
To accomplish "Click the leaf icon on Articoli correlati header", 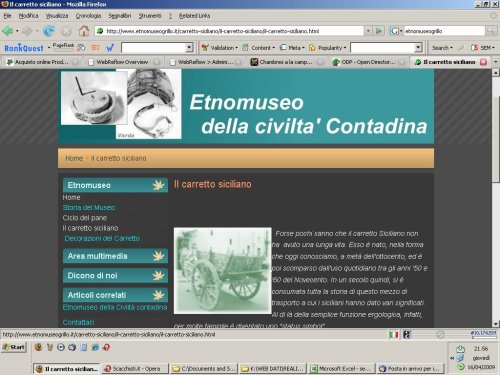I will click(158, 295).
